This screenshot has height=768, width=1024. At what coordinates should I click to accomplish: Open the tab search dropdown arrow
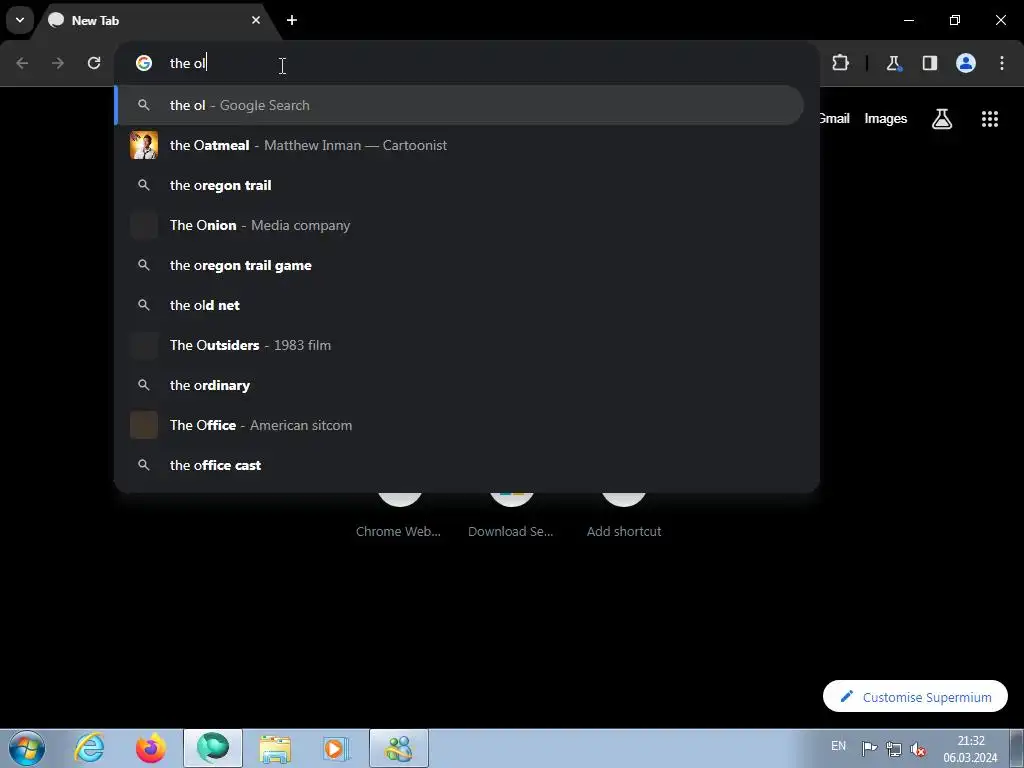[20, 20]
